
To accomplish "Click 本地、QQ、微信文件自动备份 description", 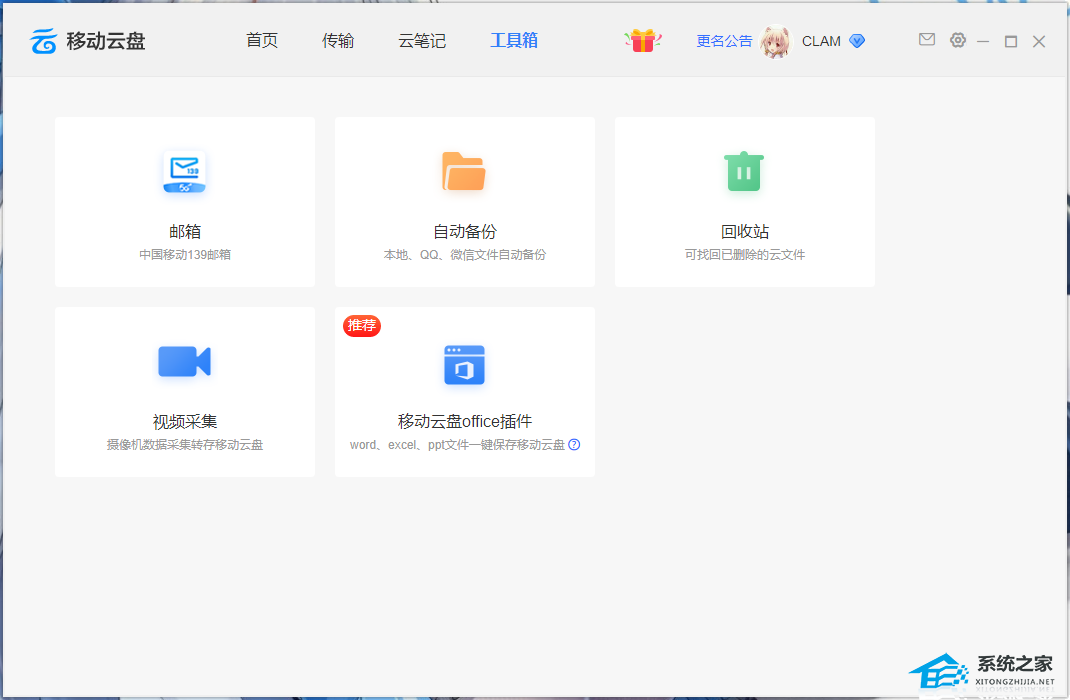I will [465, 254].
